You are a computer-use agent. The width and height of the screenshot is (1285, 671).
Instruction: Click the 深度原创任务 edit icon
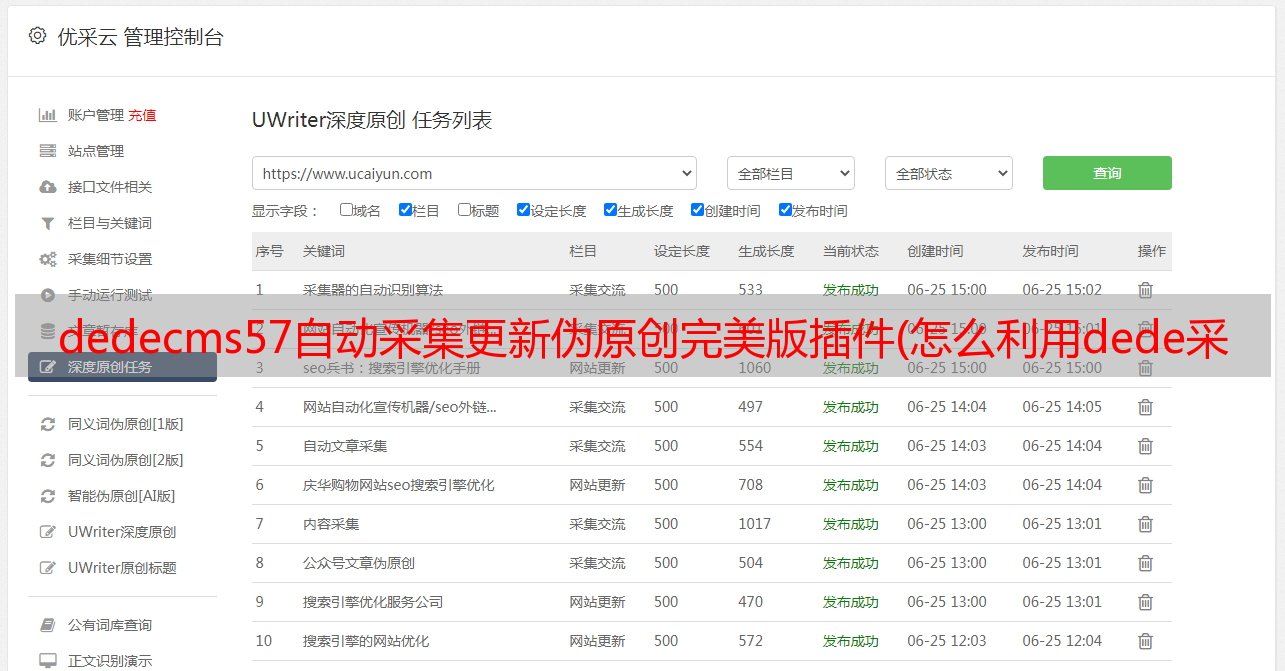pyautogui.click(x=47, y=367)
